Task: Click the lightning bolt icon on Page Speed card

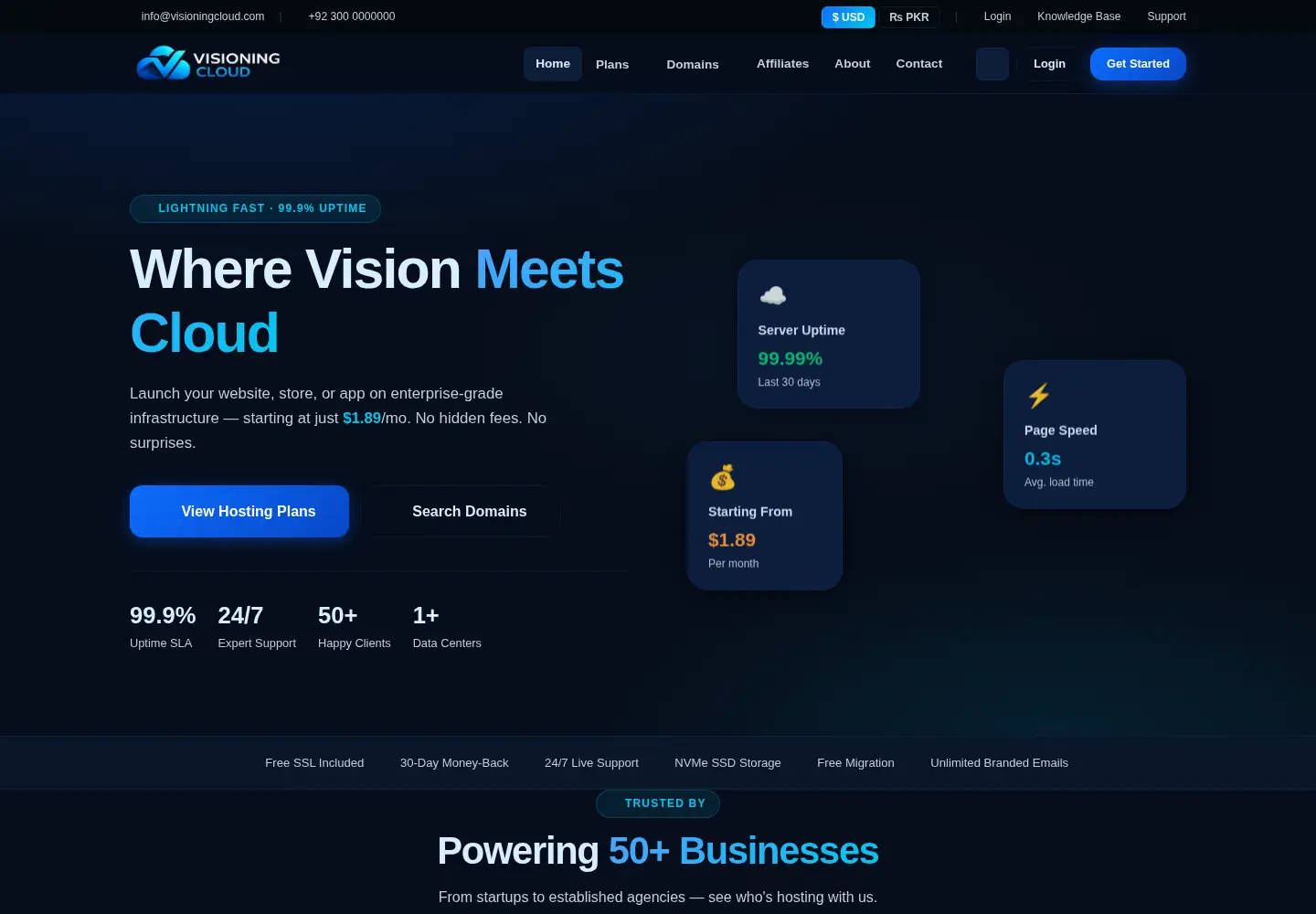Action: click(1039, 396)
